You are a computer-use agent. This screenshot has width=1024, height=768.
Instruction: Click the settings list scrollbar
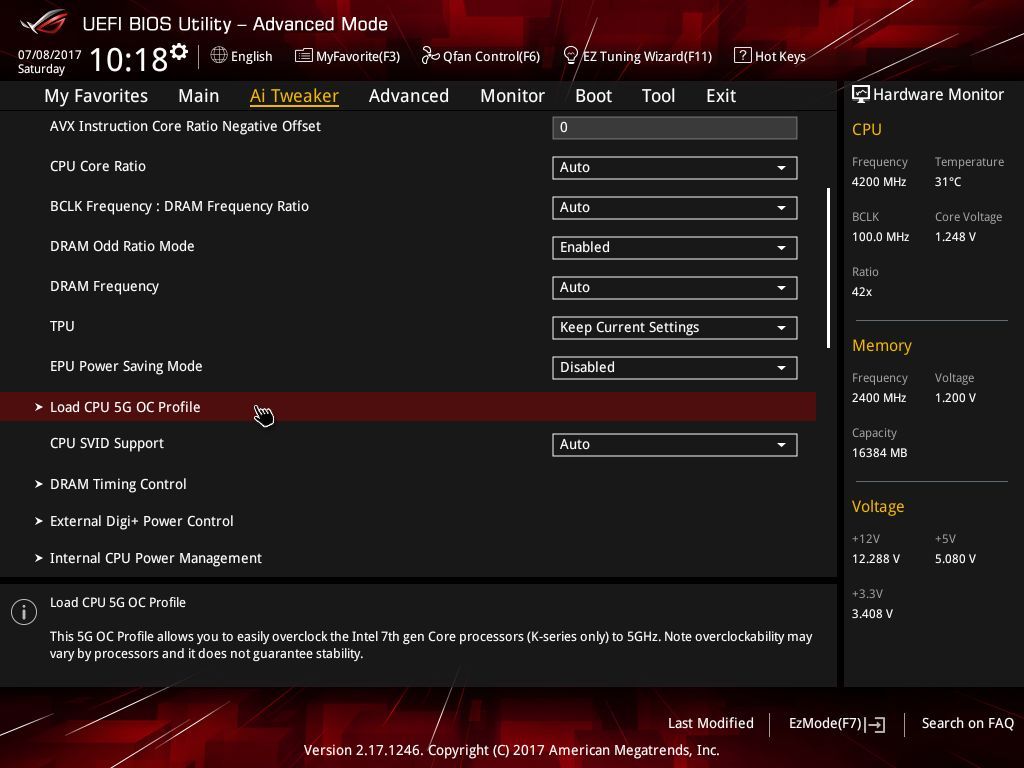tap(828, 268)
